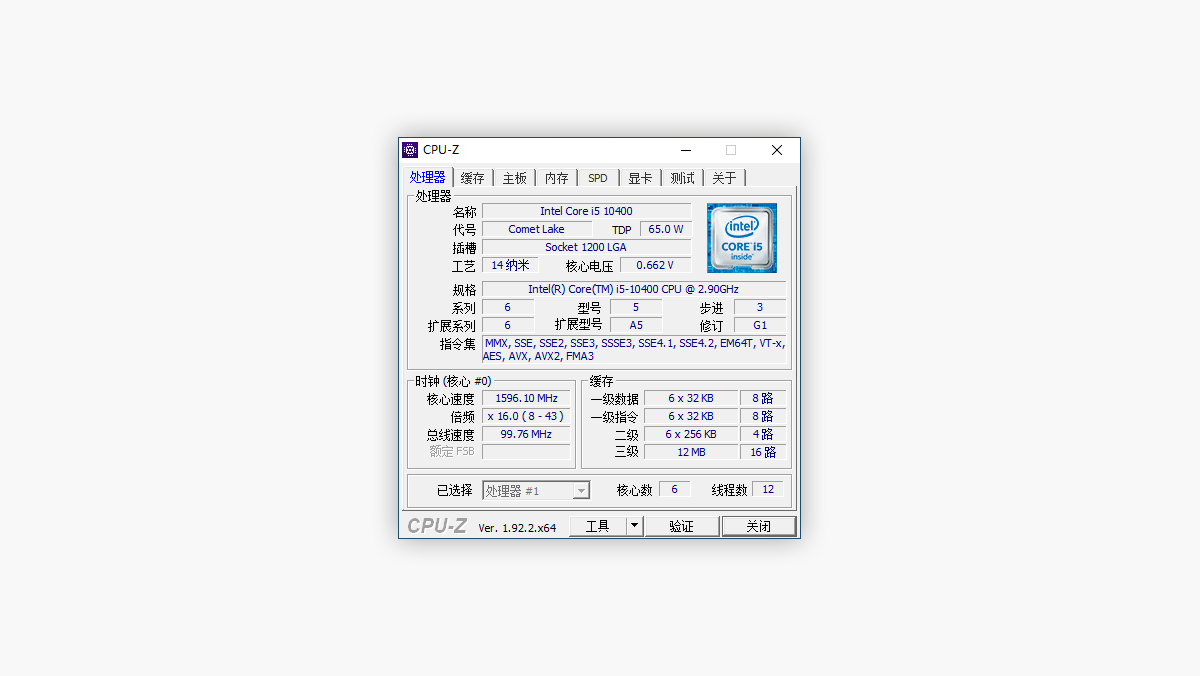Click the 三级 16 路 associativity value

click(x=763, y=452)
